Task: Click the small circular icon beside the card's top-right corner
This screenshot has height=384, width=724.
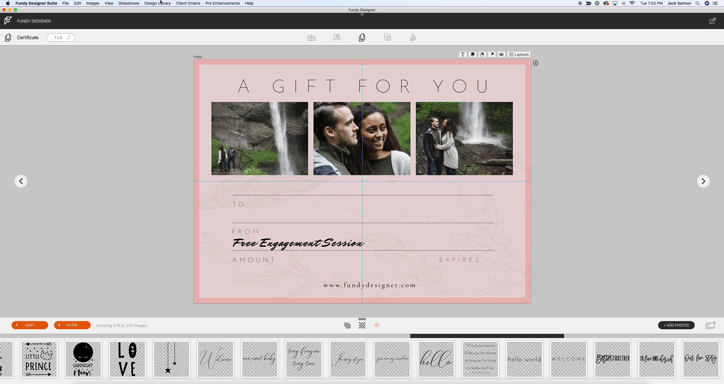Action: (536, 63)
